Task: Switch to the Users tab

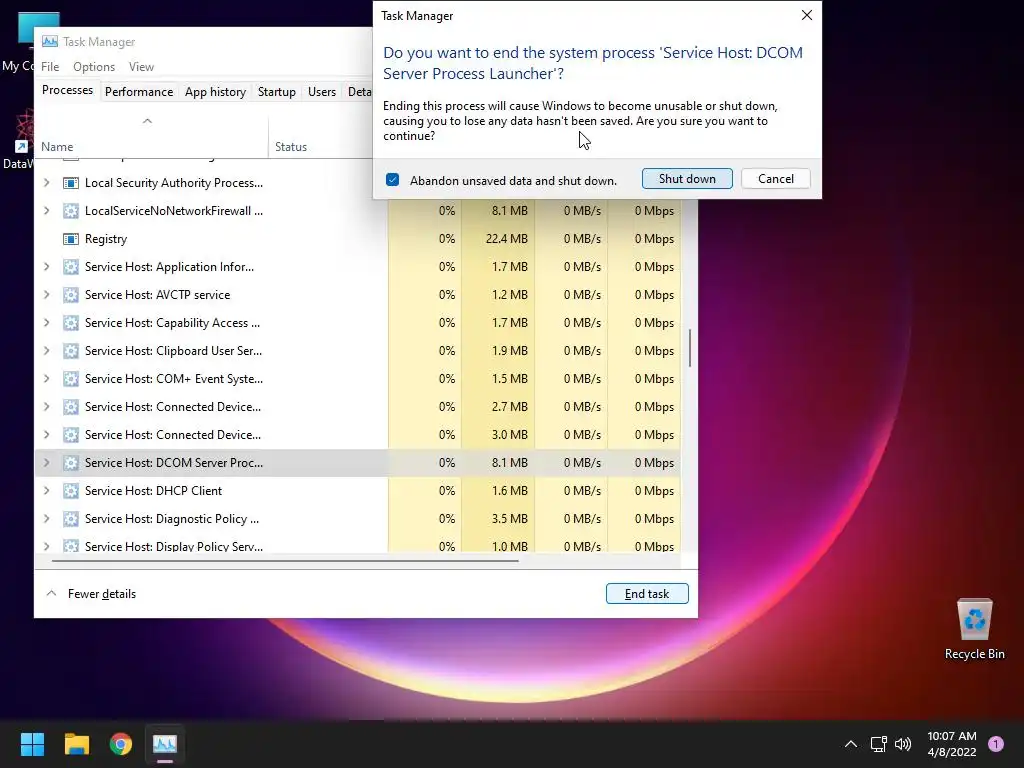Action: (322, 92)
